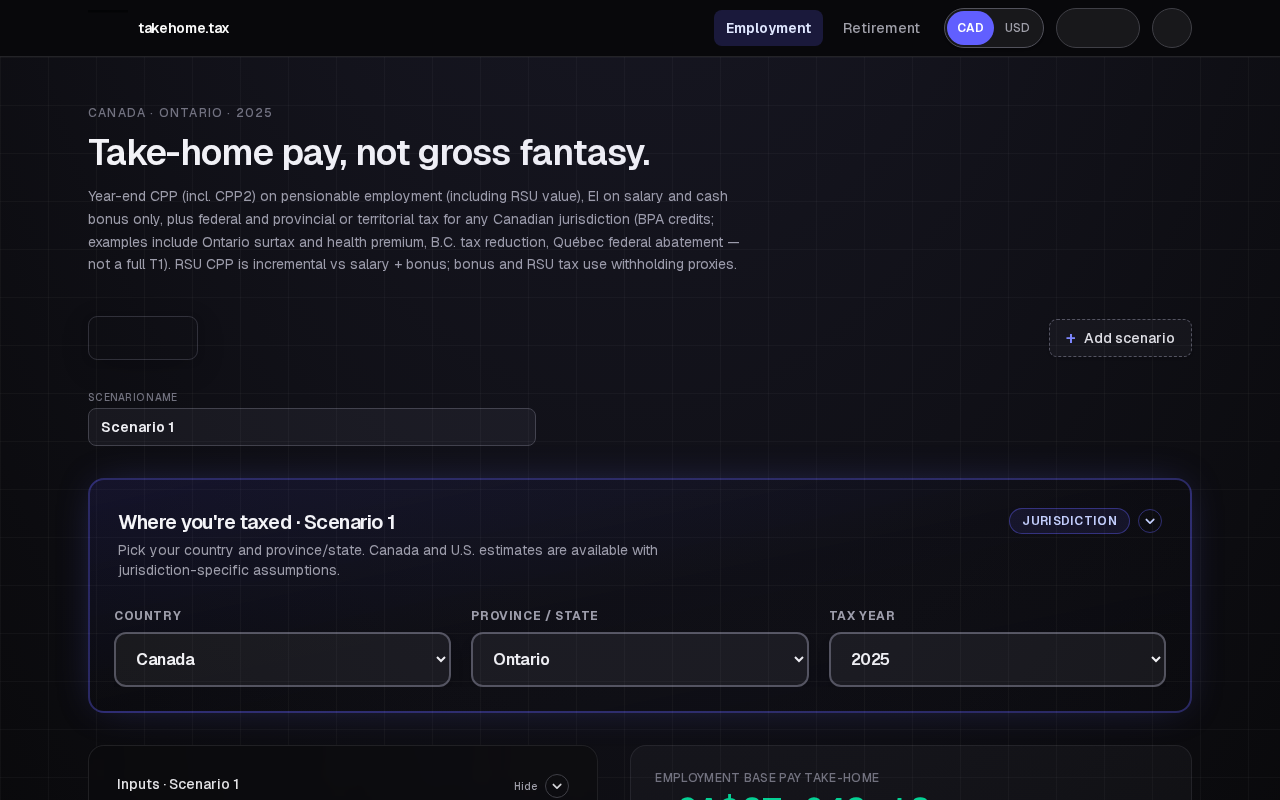Screen dimensions: 1280x800
Task: Click 'EMPLOYMENT BASE PAY TAKE-HOME' label
Action: tap(767, 778)
